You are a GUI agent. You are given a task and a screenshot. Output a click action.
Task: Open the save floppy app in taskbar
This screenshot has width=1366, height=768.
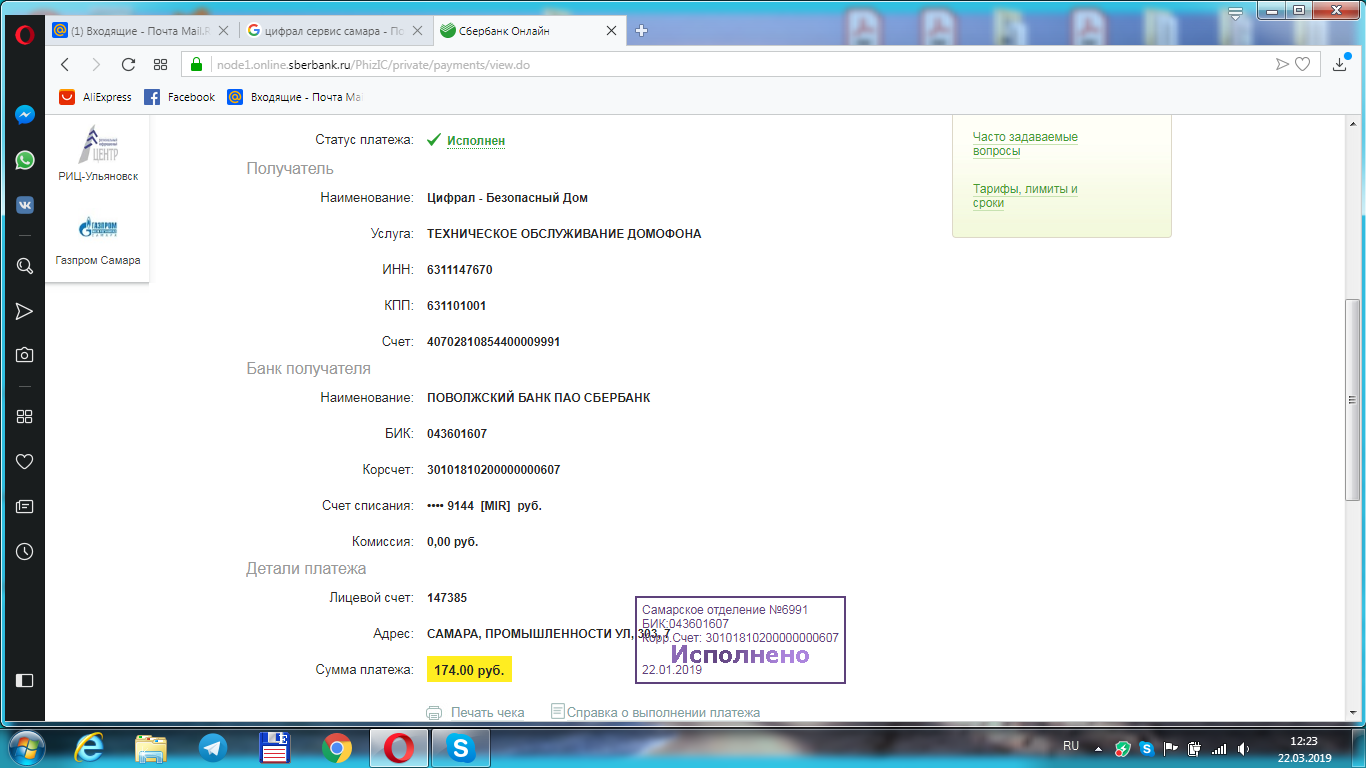[x=274, y=747]
